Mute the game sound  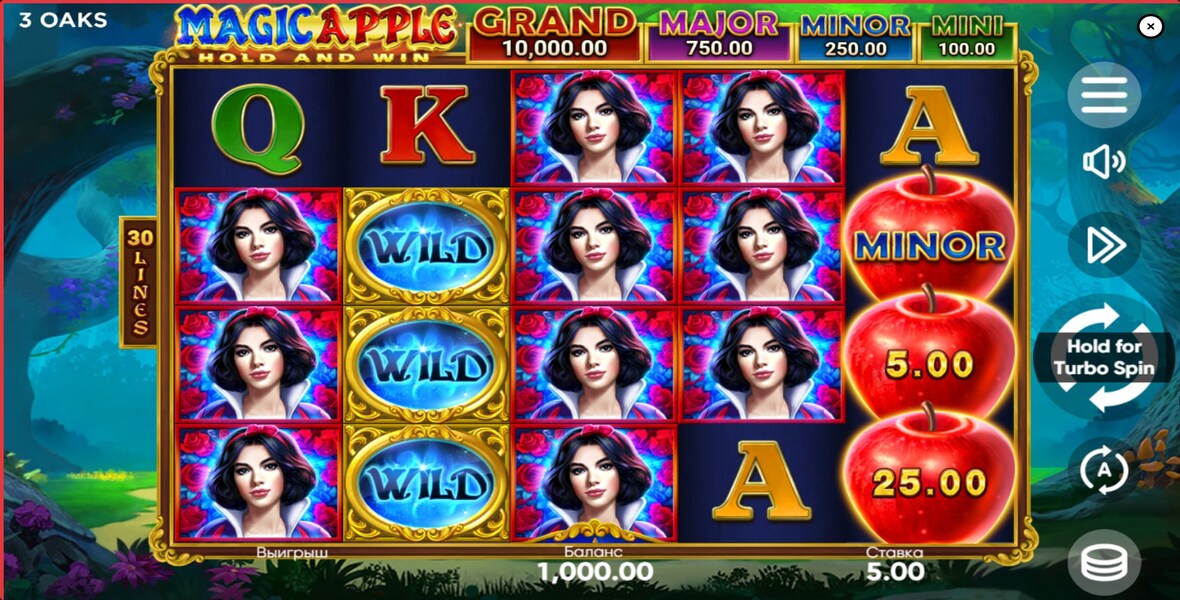pos(1104,162)
